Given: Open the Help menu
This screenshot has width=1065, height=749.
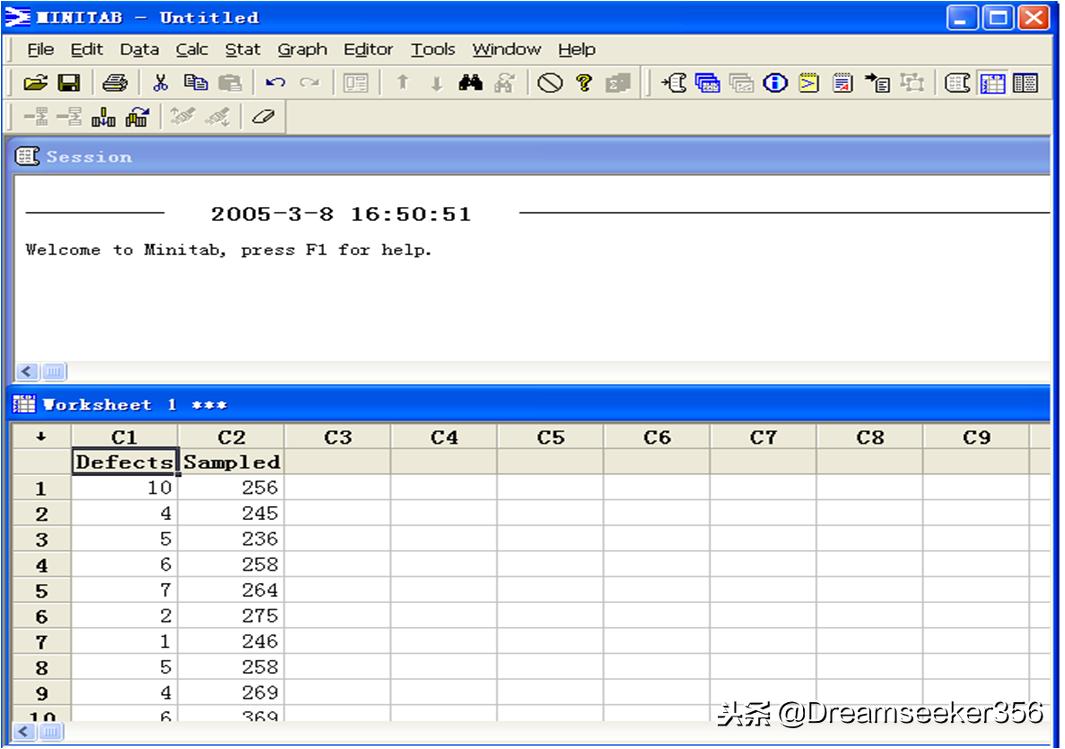Looking at the screenshot, I should pyautogui.click(x=577, y=50).
